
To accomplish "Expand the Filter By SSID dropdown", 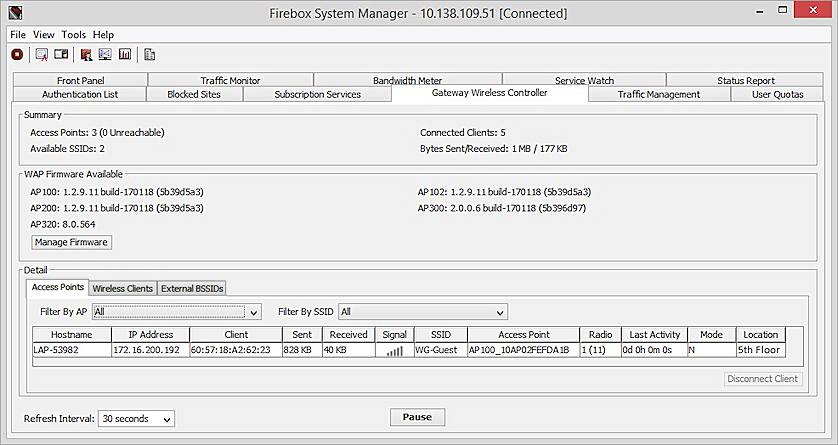I will click(423, 312).
